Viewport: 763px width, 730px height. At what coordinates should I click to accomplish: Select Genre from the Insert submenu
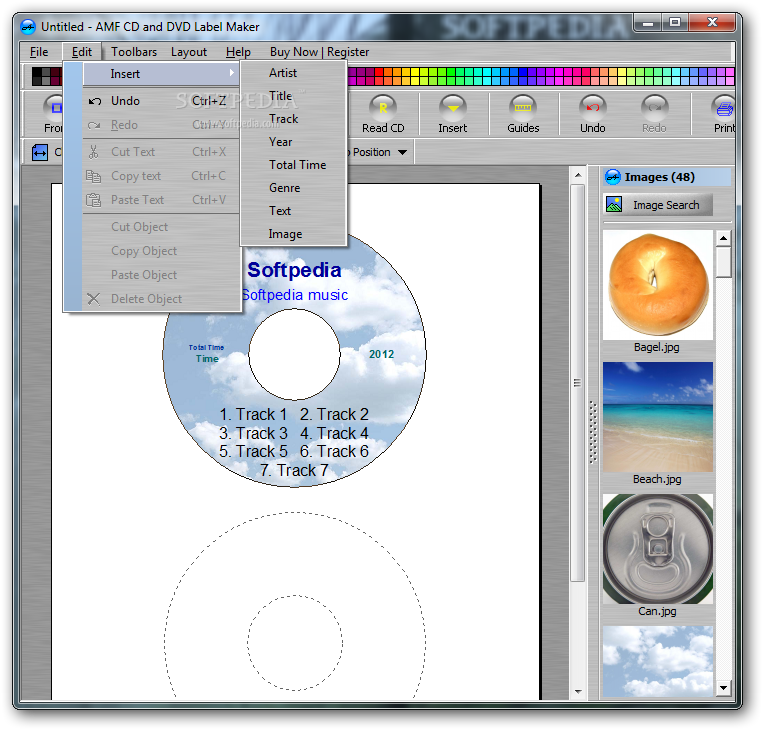tap(294, 188)
